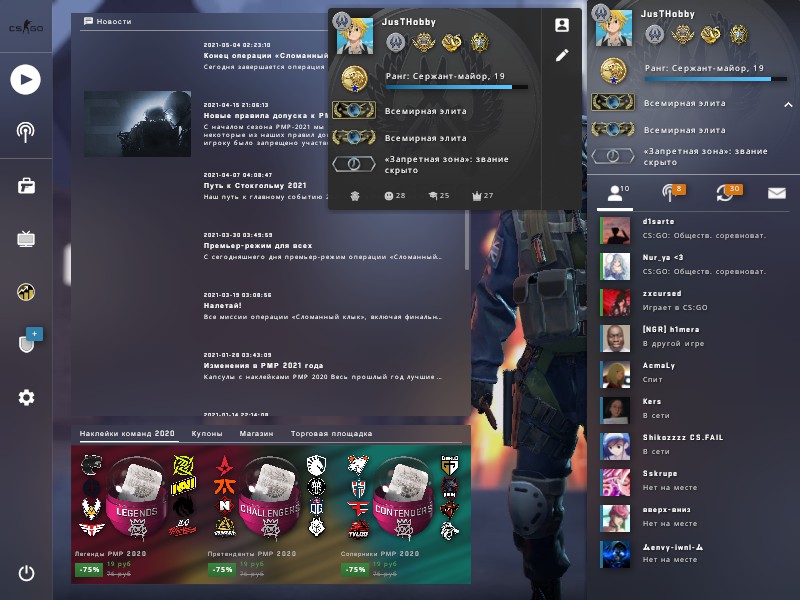Open the news item Премьер-режим для всех

point(258,245)
